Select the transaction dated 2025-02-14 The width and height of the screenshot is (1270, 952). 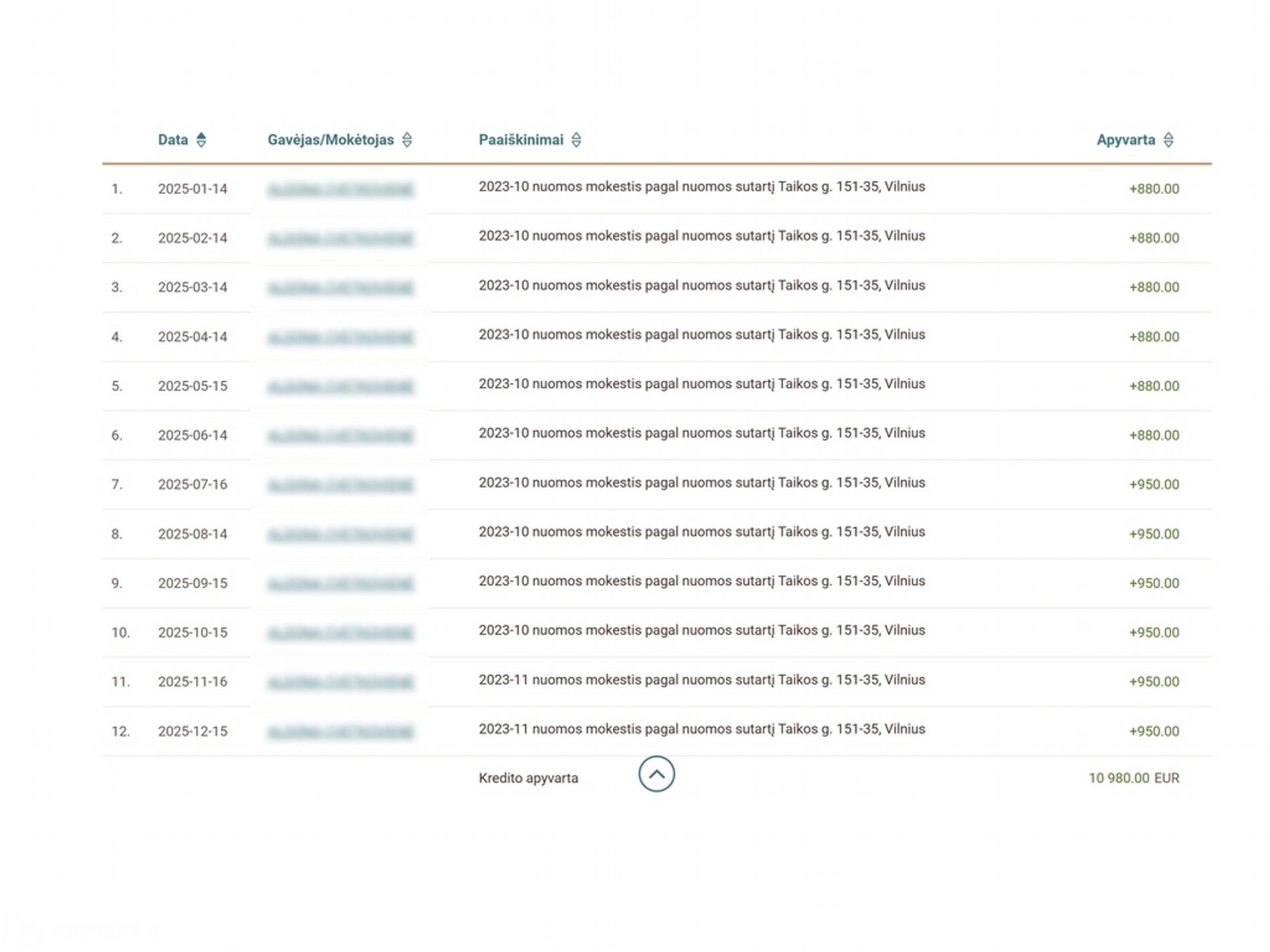[193, 239]
